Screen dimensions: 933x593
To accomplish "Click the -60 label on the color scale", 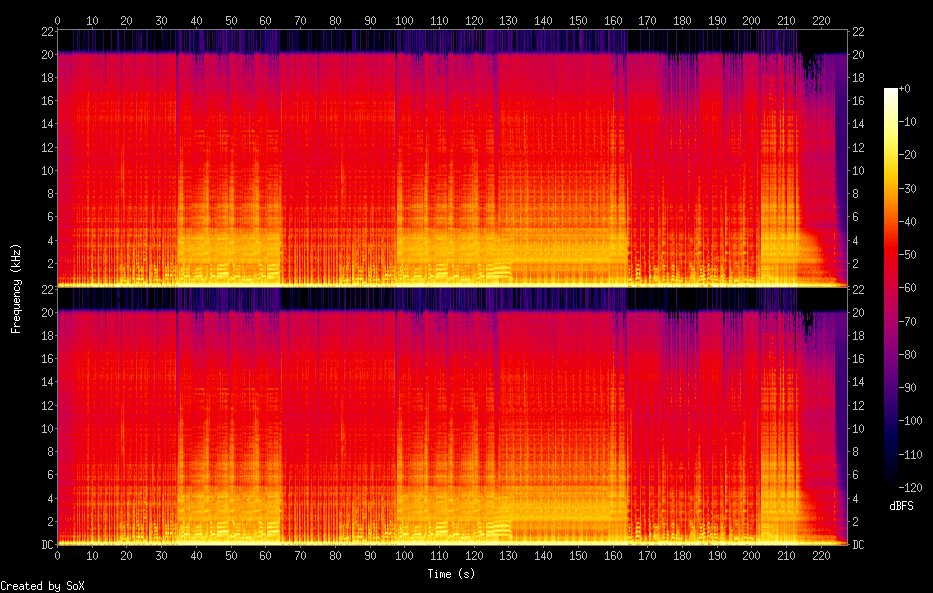I will tap(909, 288).
